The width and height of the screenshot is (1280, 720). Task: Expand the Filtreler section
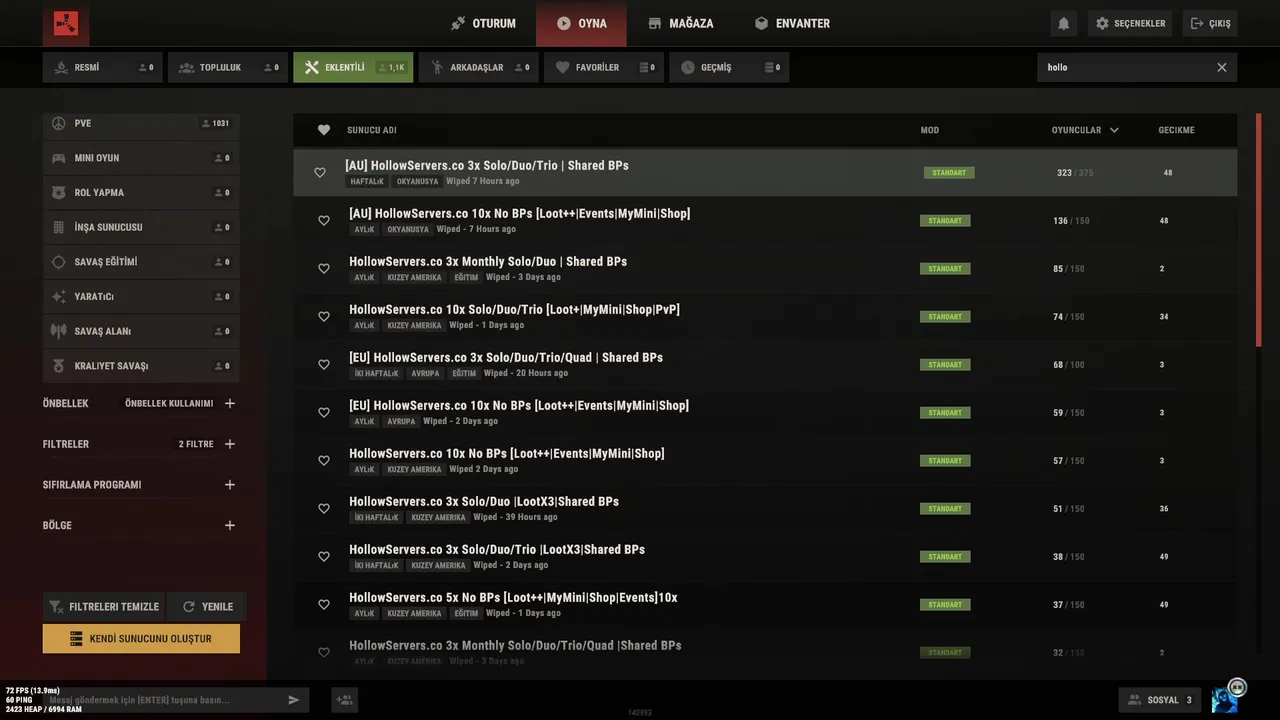click(x=230, y=444)
